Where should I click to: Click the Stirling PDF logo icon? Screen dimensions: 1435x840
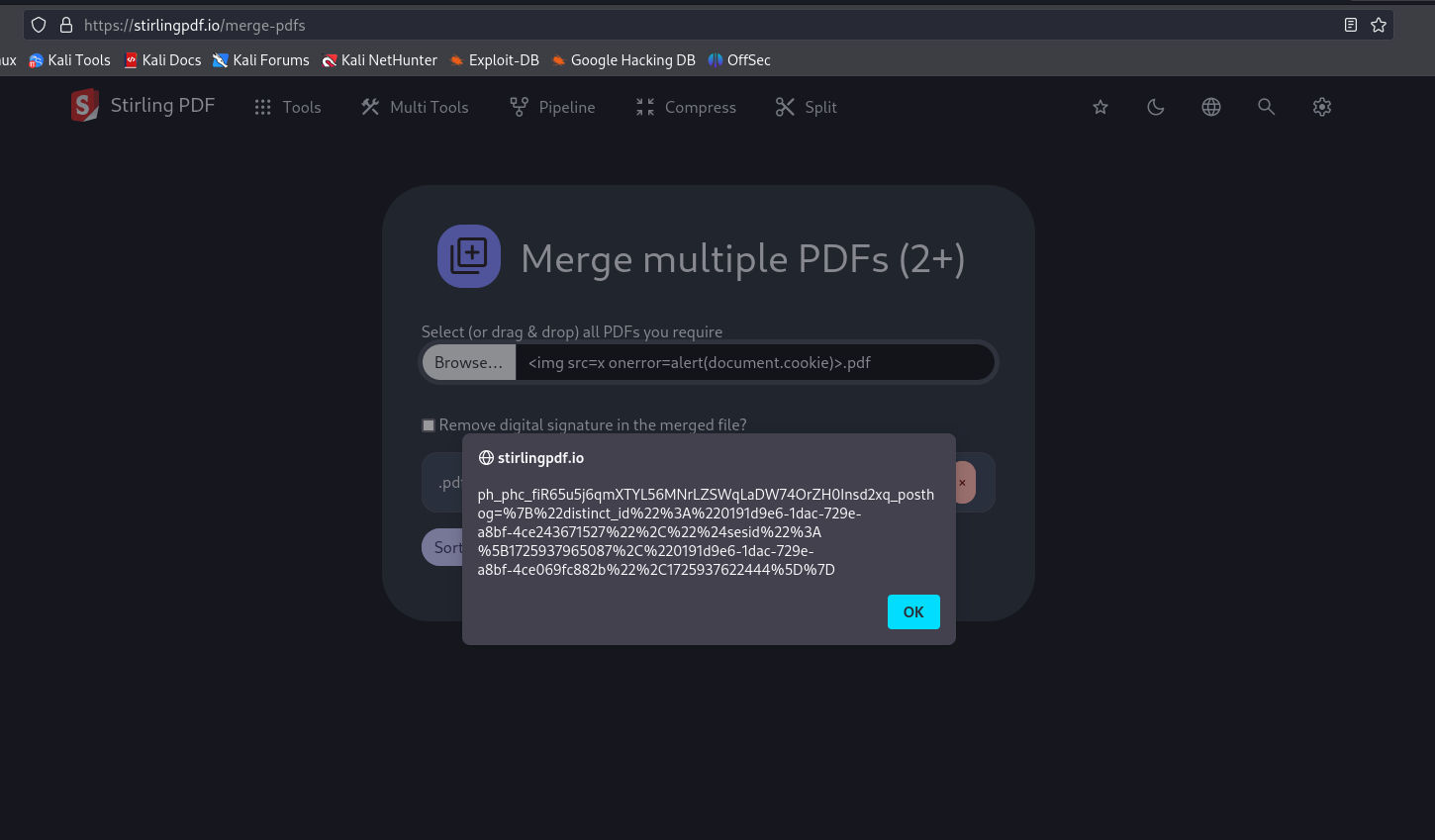tap(85, 106)
